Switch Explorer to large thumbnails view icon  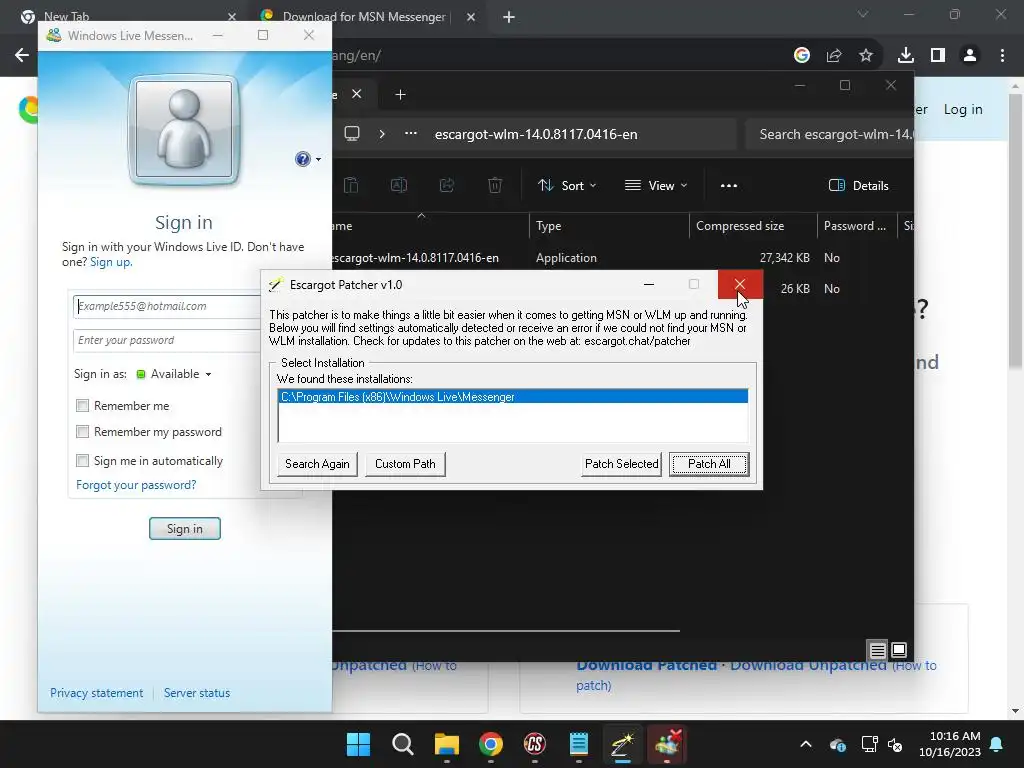click(899, 650)
